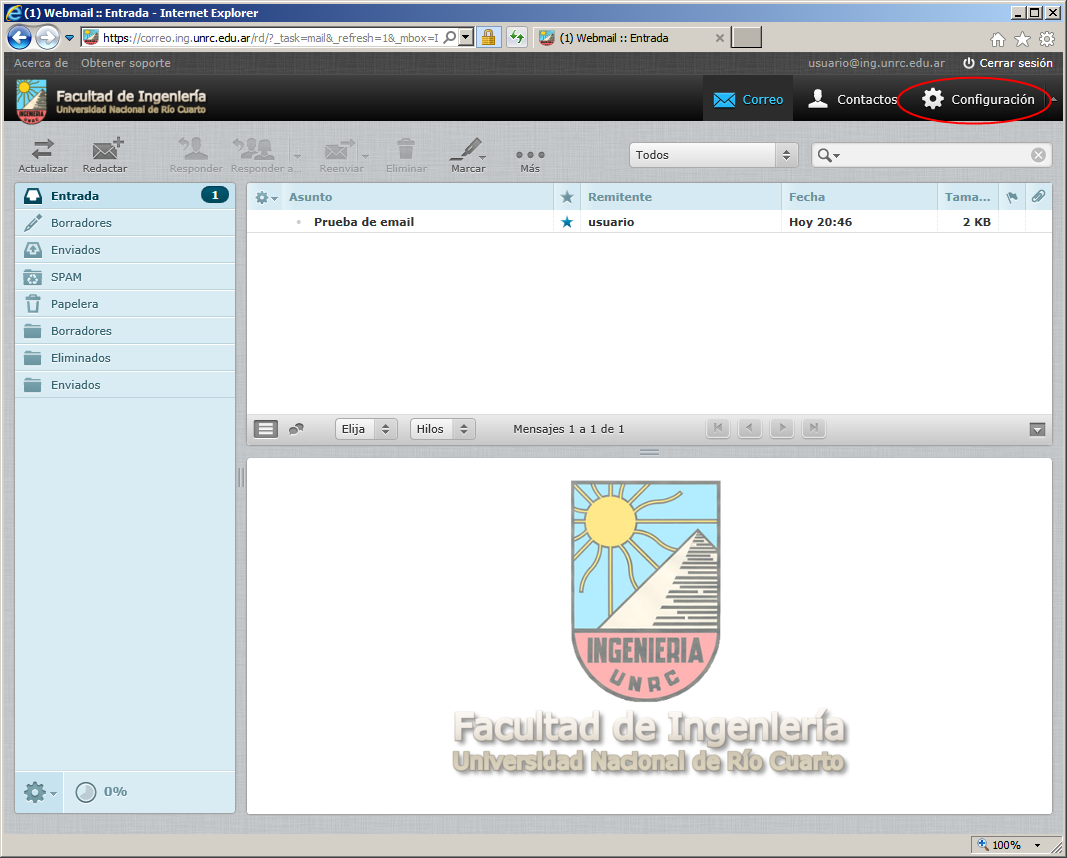Open the Borradores folder with pencil icon
The width and height of the screenshot is (1067, 858).
pyautogui.click(x=125, y=222)
